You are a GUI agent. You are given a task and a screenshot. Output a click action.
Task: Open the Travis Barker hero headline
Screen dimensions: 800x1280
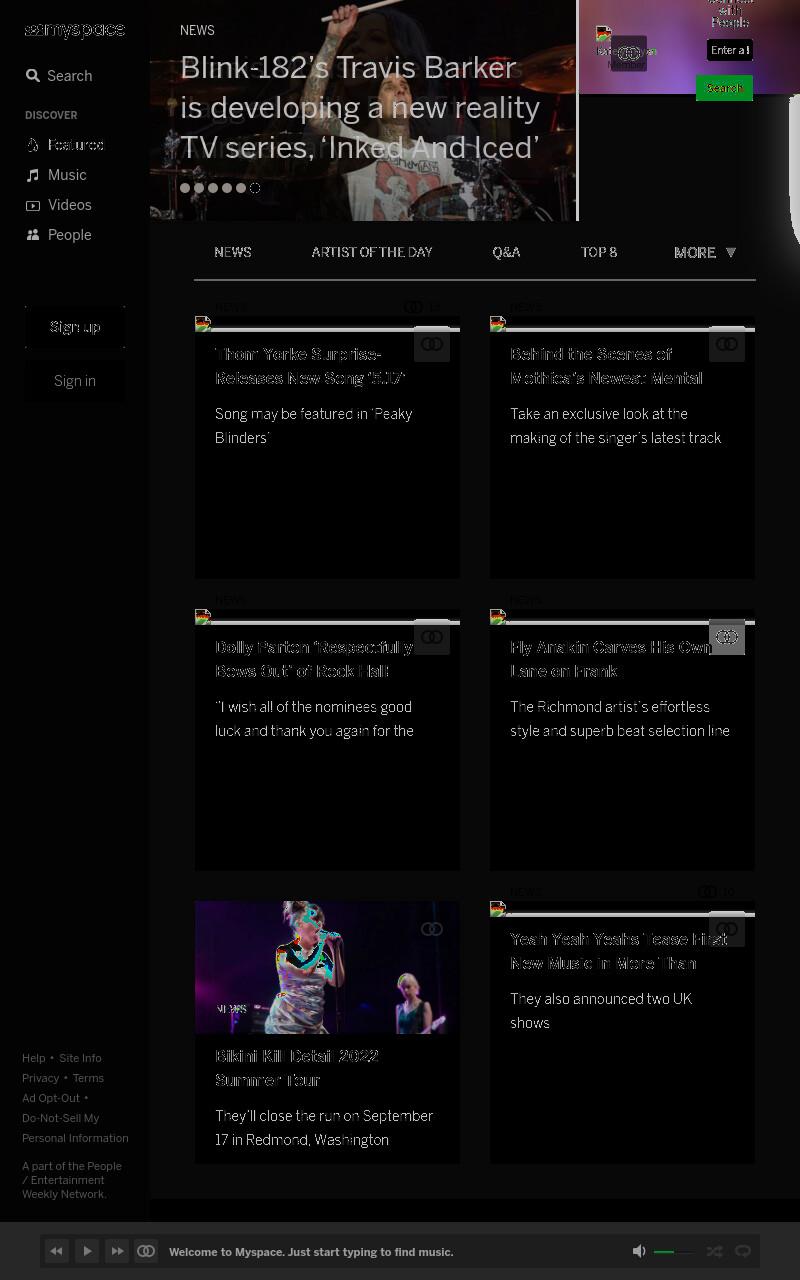coord(360,108)
